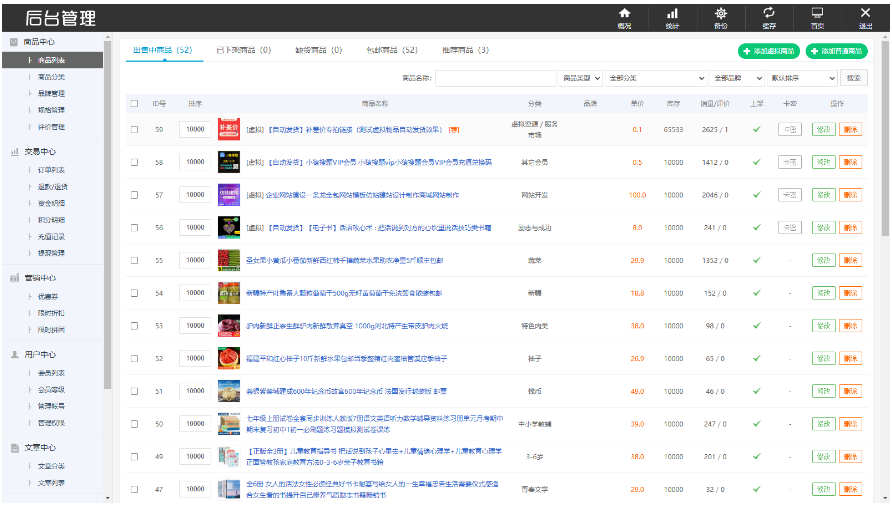Click orange 删除 delete button for ID 59

(850, 130)
